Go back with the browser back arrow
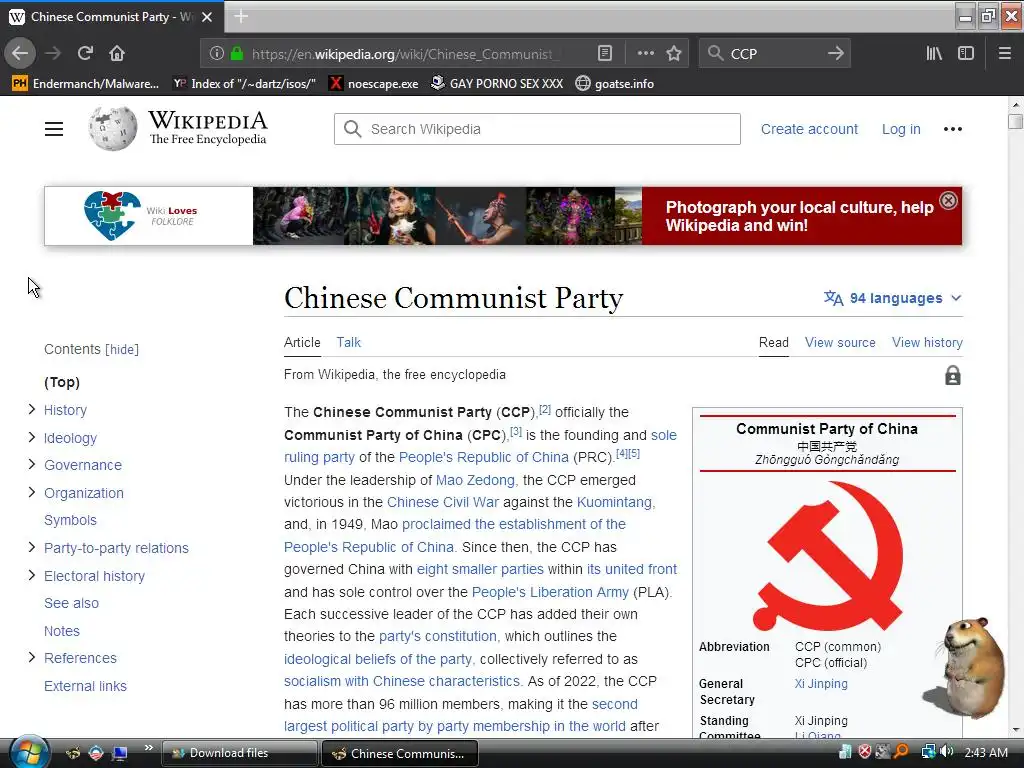The width and height of the screenshot is (1024, 768). [20, 54]
